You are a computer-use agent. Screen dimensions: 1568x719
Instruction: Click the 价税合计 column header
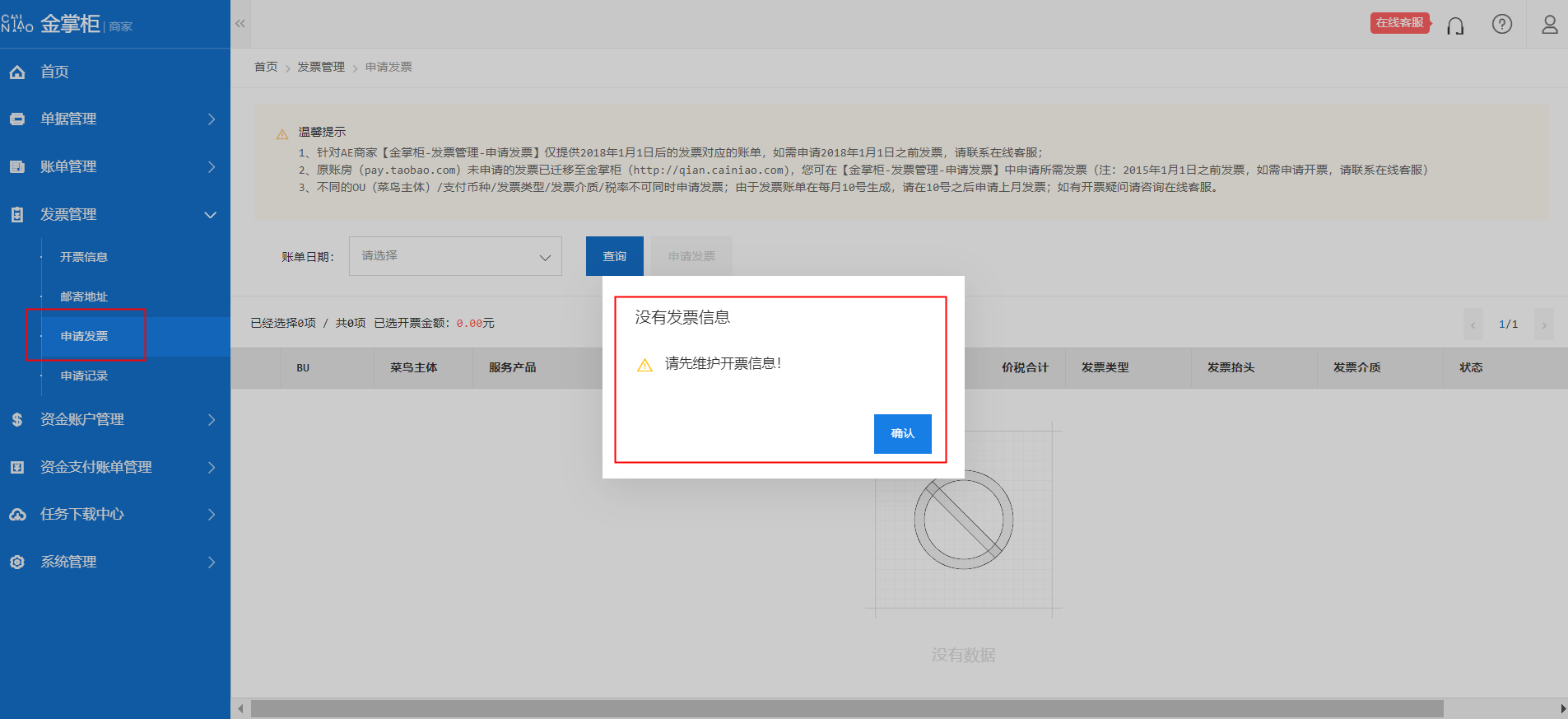pos(1026,367)
